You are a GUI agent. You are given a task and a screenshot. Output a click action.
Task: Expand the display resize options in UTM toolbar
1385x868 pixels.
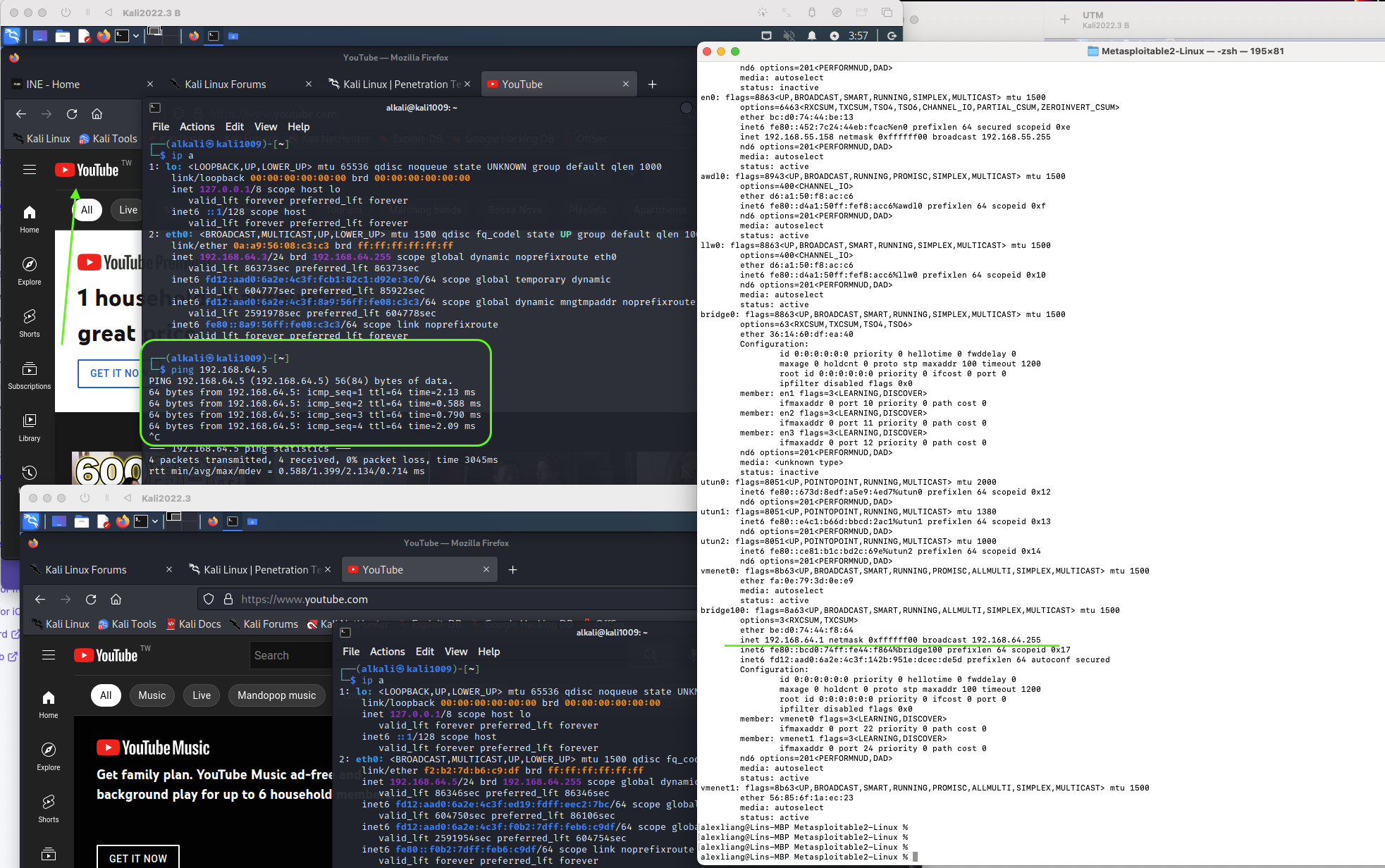point(787,12)
